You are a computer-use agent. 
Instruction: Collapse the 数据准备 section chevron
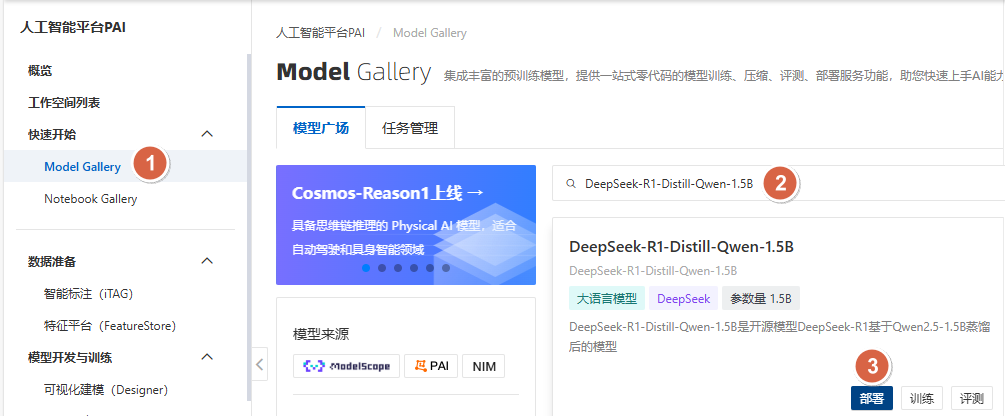coord(206,261)
